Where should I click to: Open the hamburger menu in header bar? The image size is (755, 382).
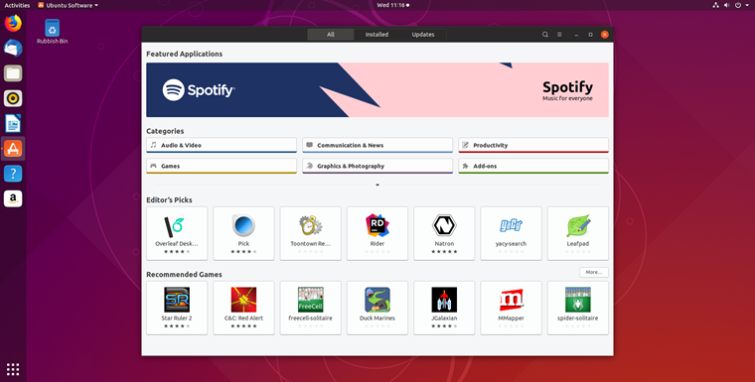pyautogui.click(x=560, y=35)
